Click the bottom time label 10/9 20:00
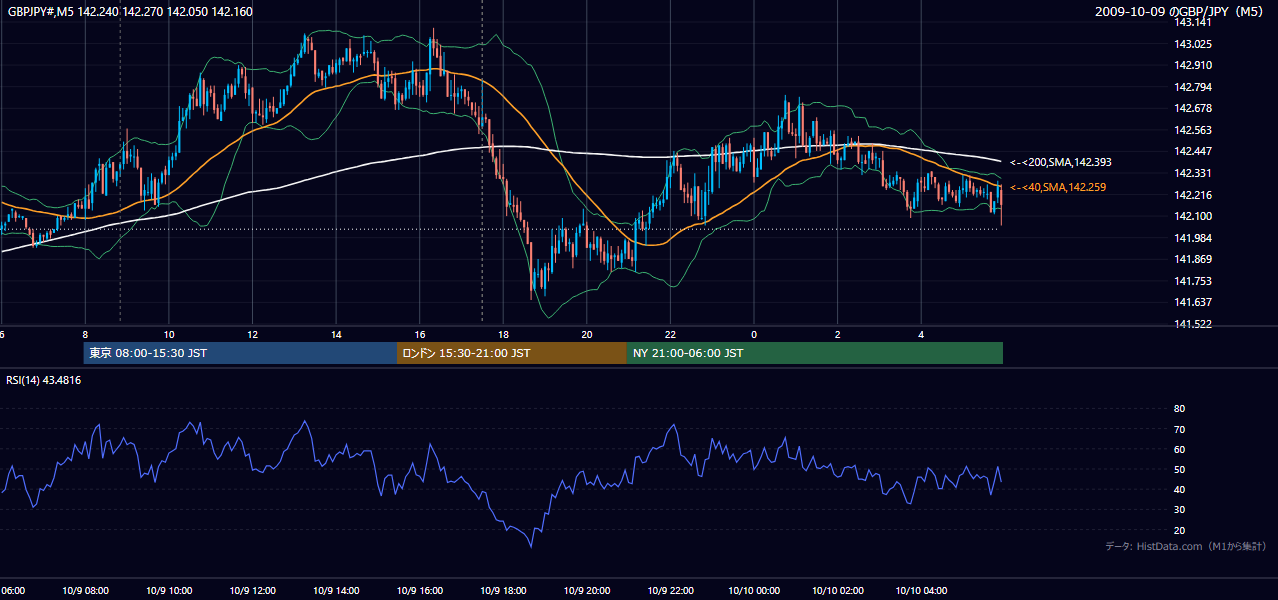The height and width of the screenshot is (600, 1278). pos(587,590)
